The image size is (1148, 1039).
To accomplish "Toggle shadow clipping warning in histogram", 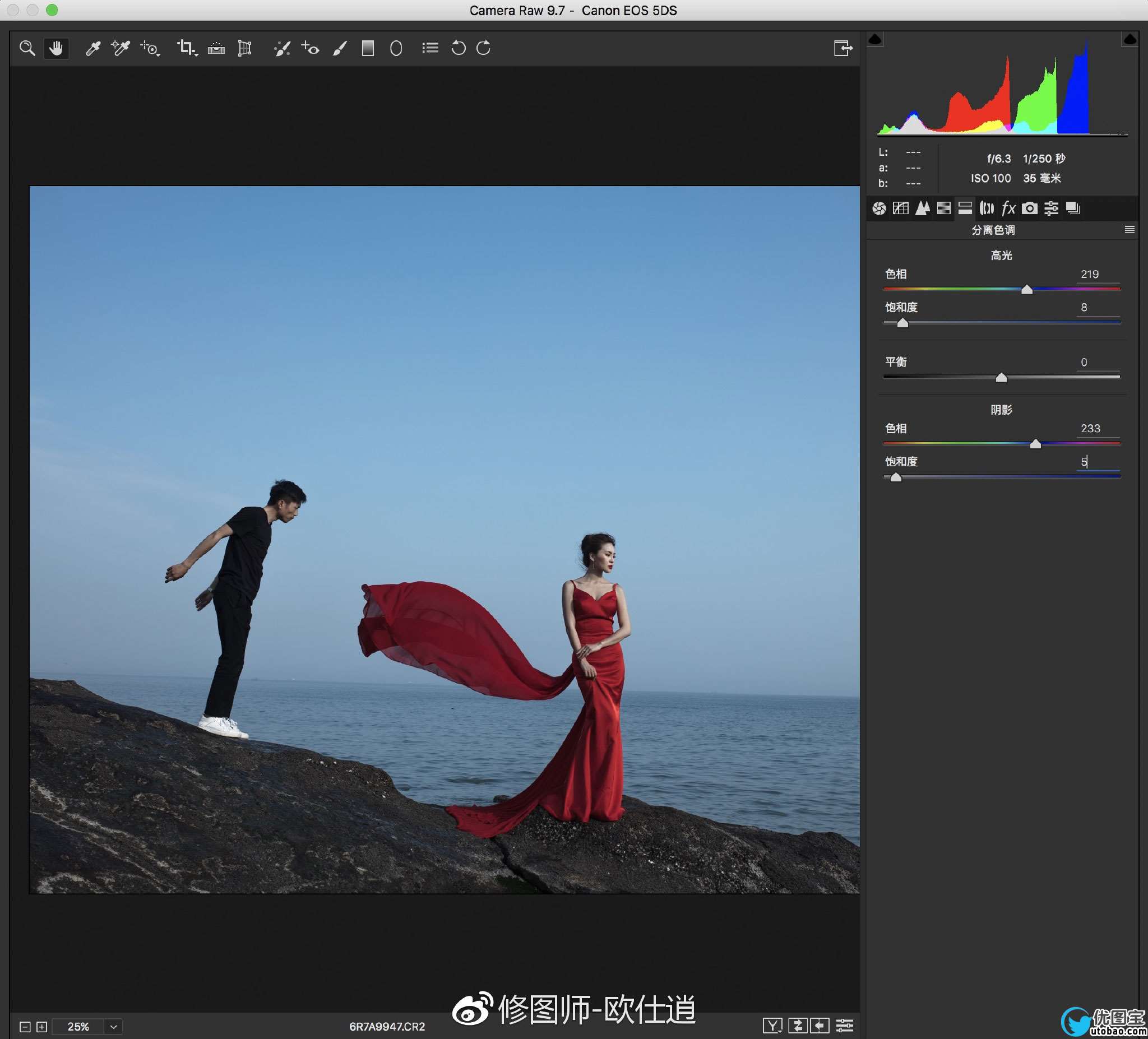I will (x=875, y=39).
